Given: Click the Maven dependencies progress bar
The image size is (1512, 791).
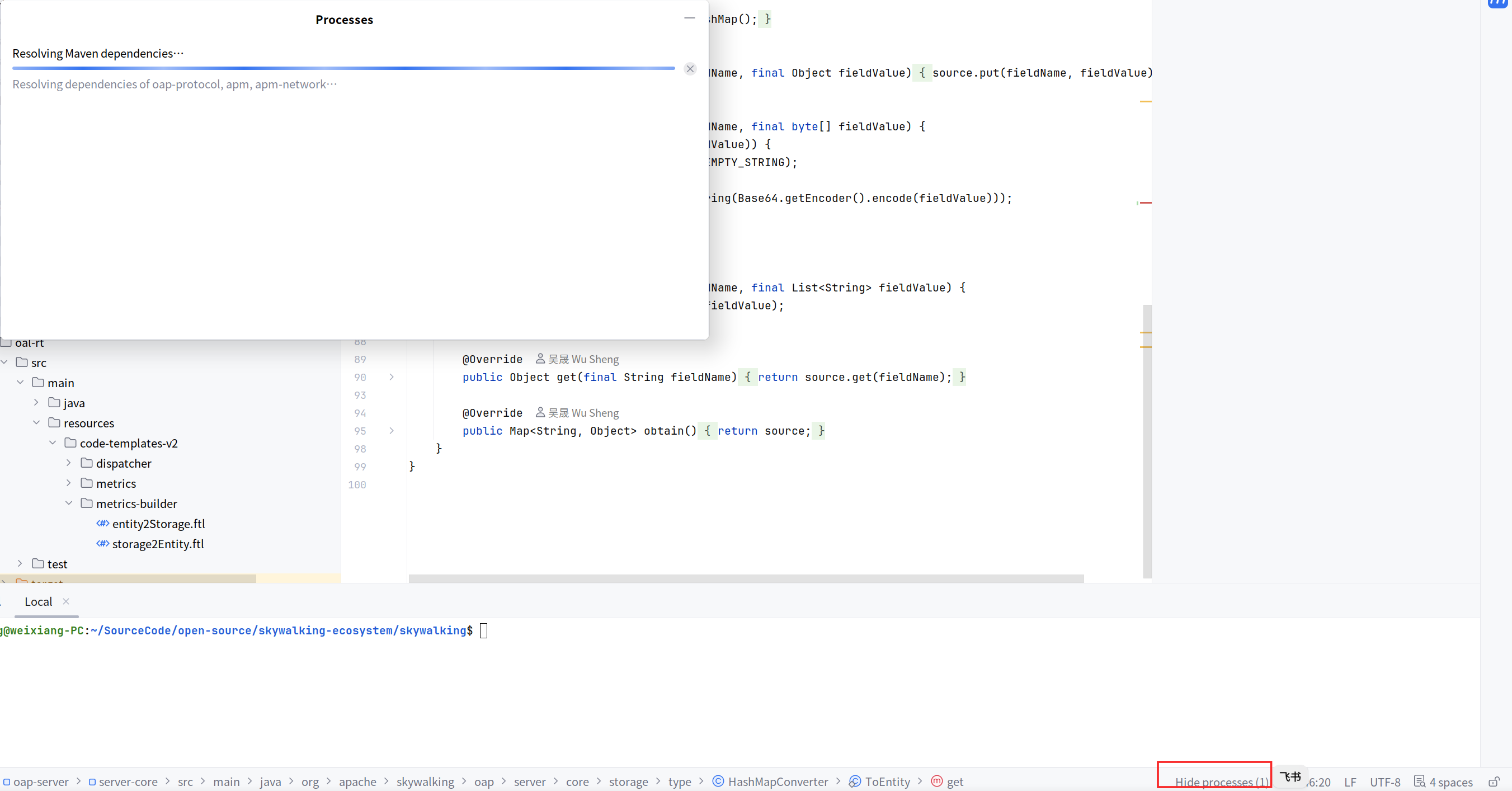Looking at the screenshot, I should pos(343,69).
